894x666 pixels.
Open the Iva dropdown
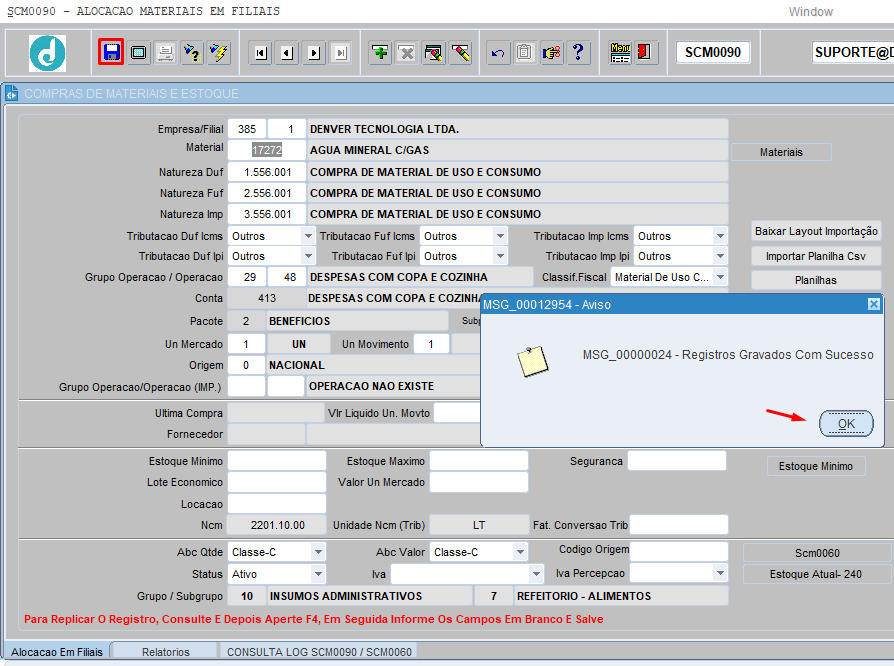[x=536, y=574]
